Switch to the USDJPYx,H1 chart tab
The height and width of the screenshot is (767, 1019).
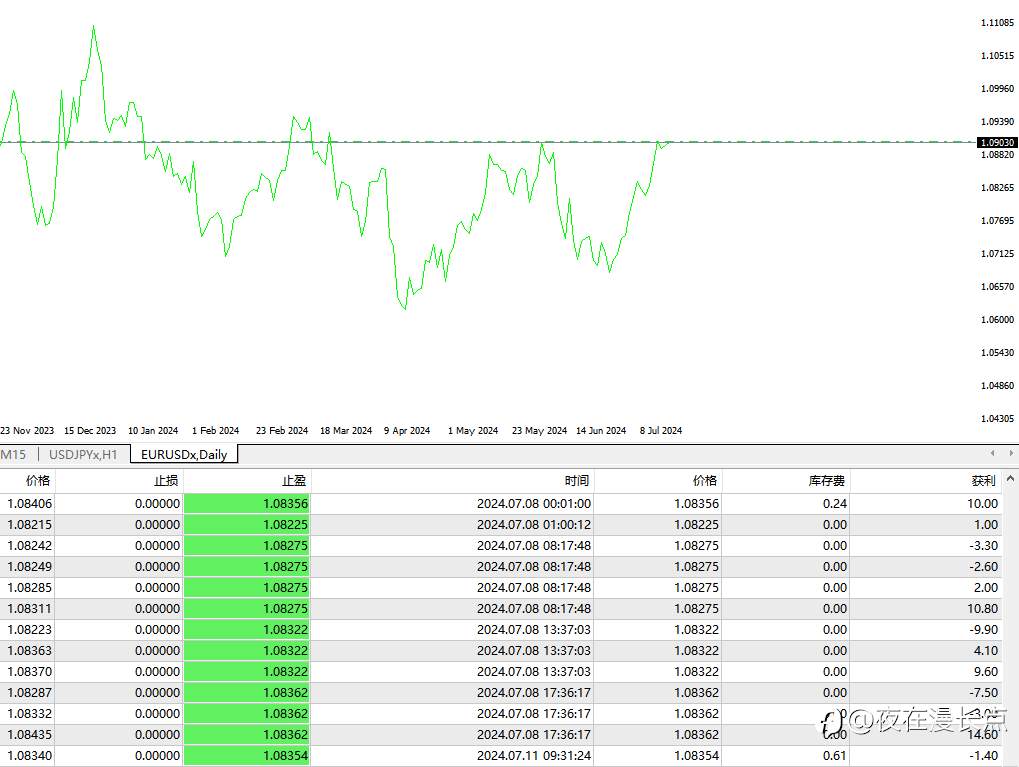(x=83, y=455)
